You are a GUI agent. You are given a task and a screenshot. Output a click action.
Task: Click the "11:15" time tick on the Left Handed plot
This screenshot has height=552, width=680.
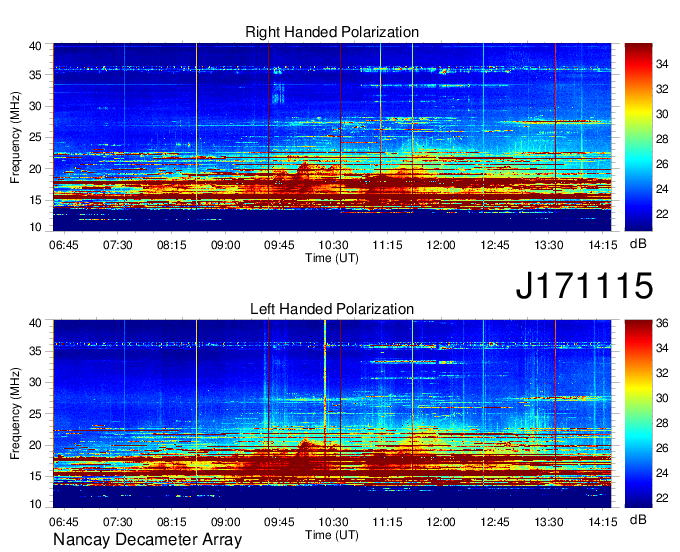coord(387,522)
